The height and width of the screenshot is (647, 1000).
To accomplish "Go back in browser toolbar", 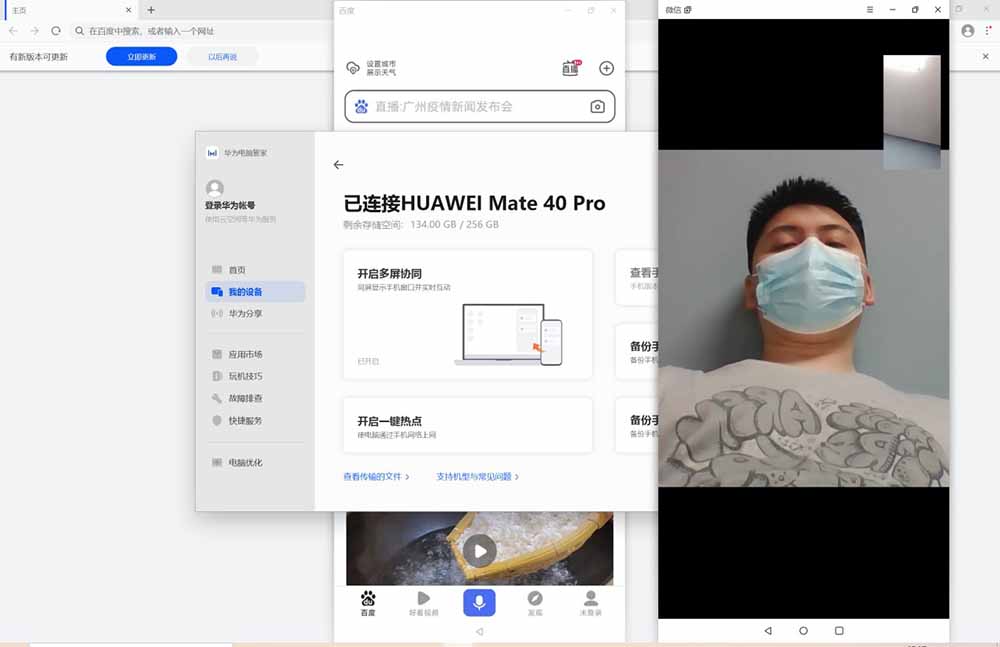I will (x=13, y=31).
